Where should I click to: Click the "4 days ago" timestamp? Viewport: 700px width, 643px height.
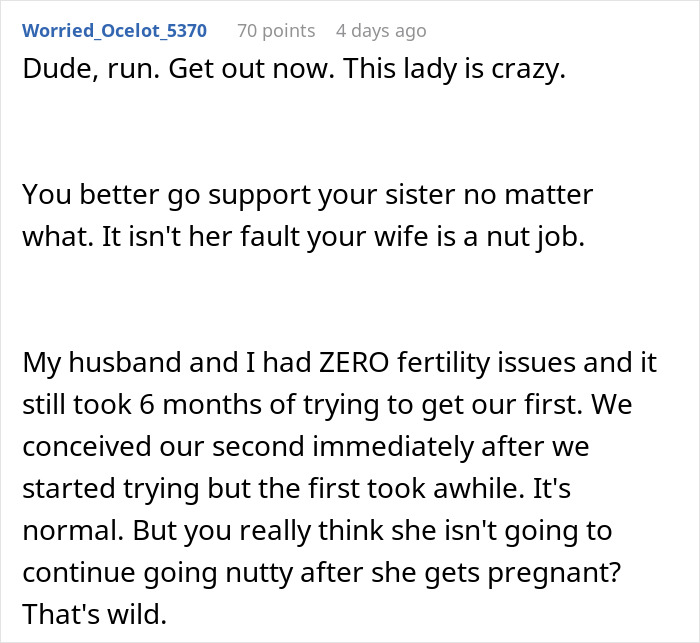click(x=381, y=31)
